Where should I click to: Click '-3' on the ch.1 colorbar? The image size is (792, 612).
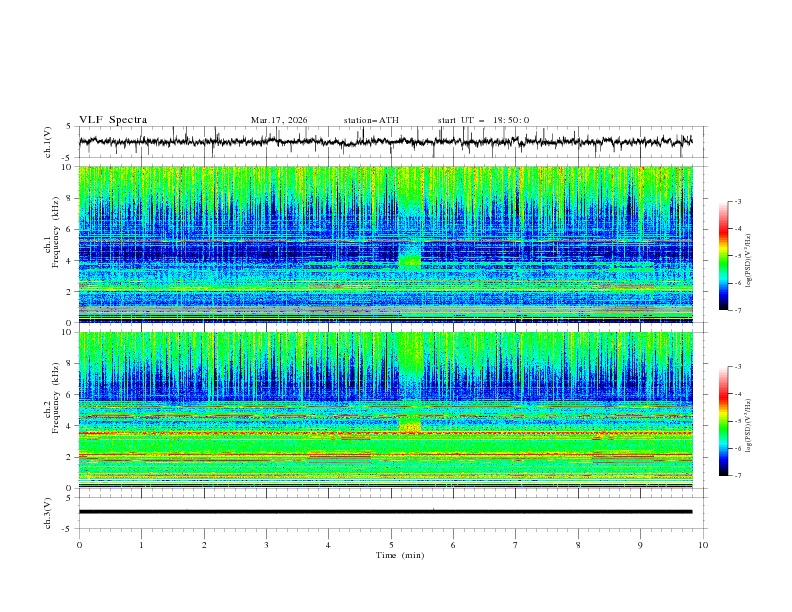tap(737, 201)
